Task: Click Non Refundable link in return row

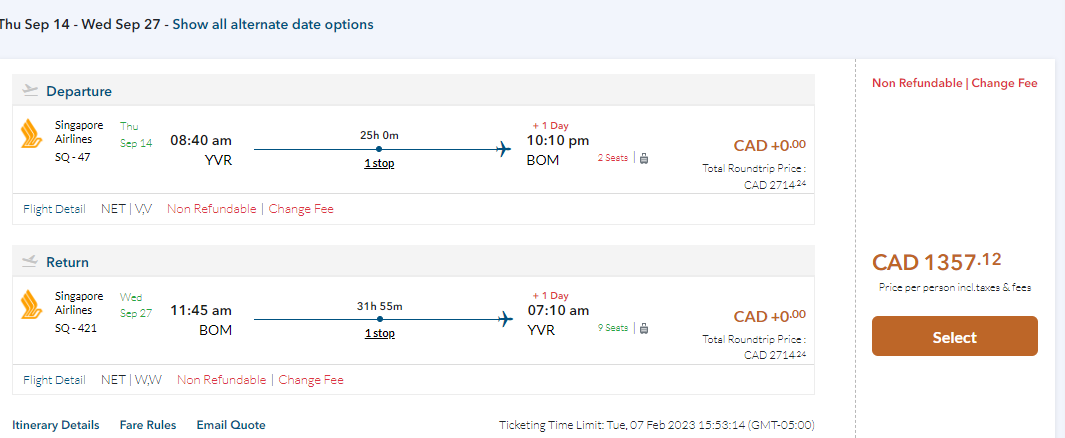Action: click(x=222, y=380)
